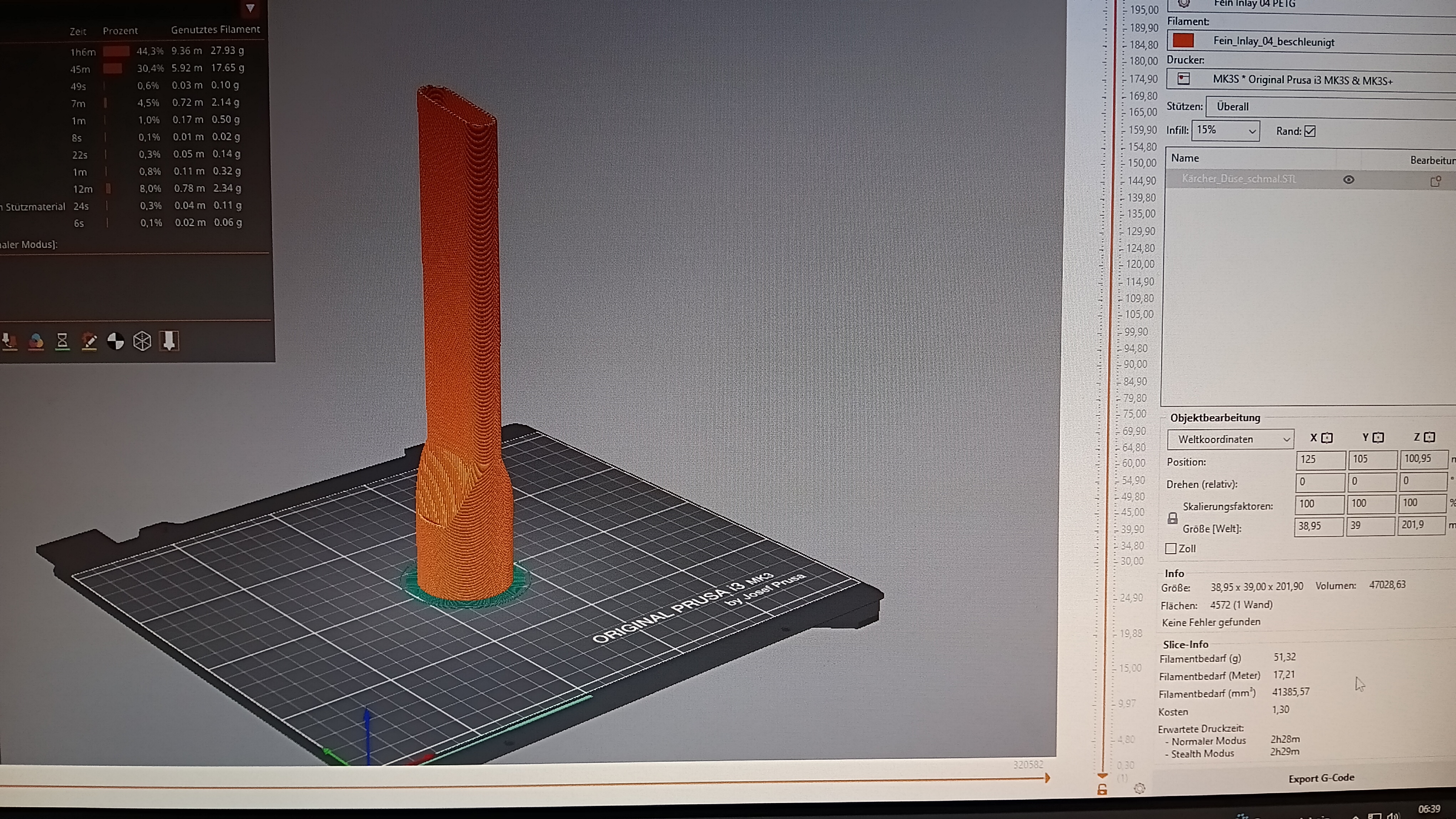Open layer slider settings gear
Viewport: 1456px width, 819px height.
pyautogui.click(x=1139, y=788)
